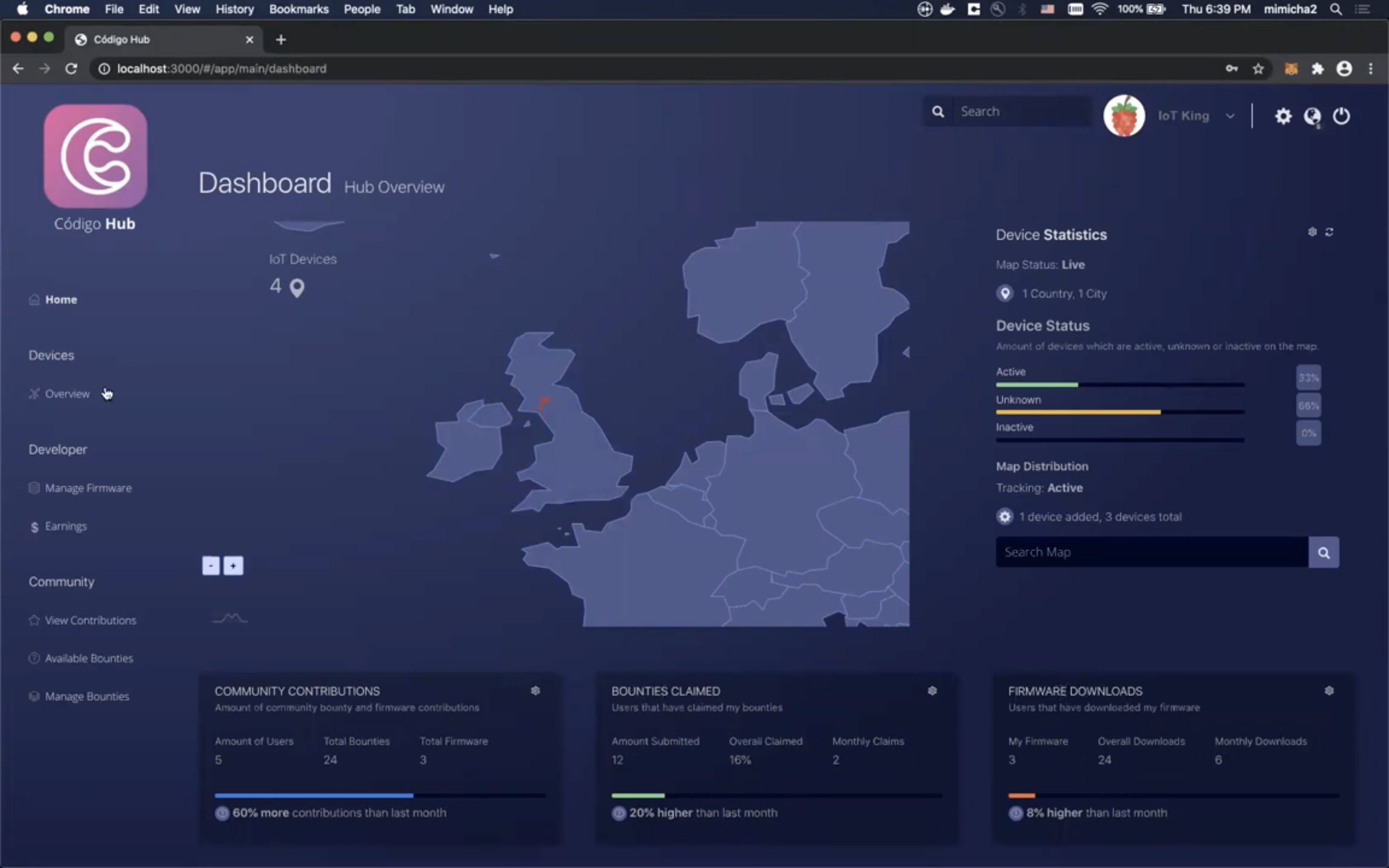Click the Devices Overview sidebar icon
1389x868 pixels.
click(x=34, y=393)
